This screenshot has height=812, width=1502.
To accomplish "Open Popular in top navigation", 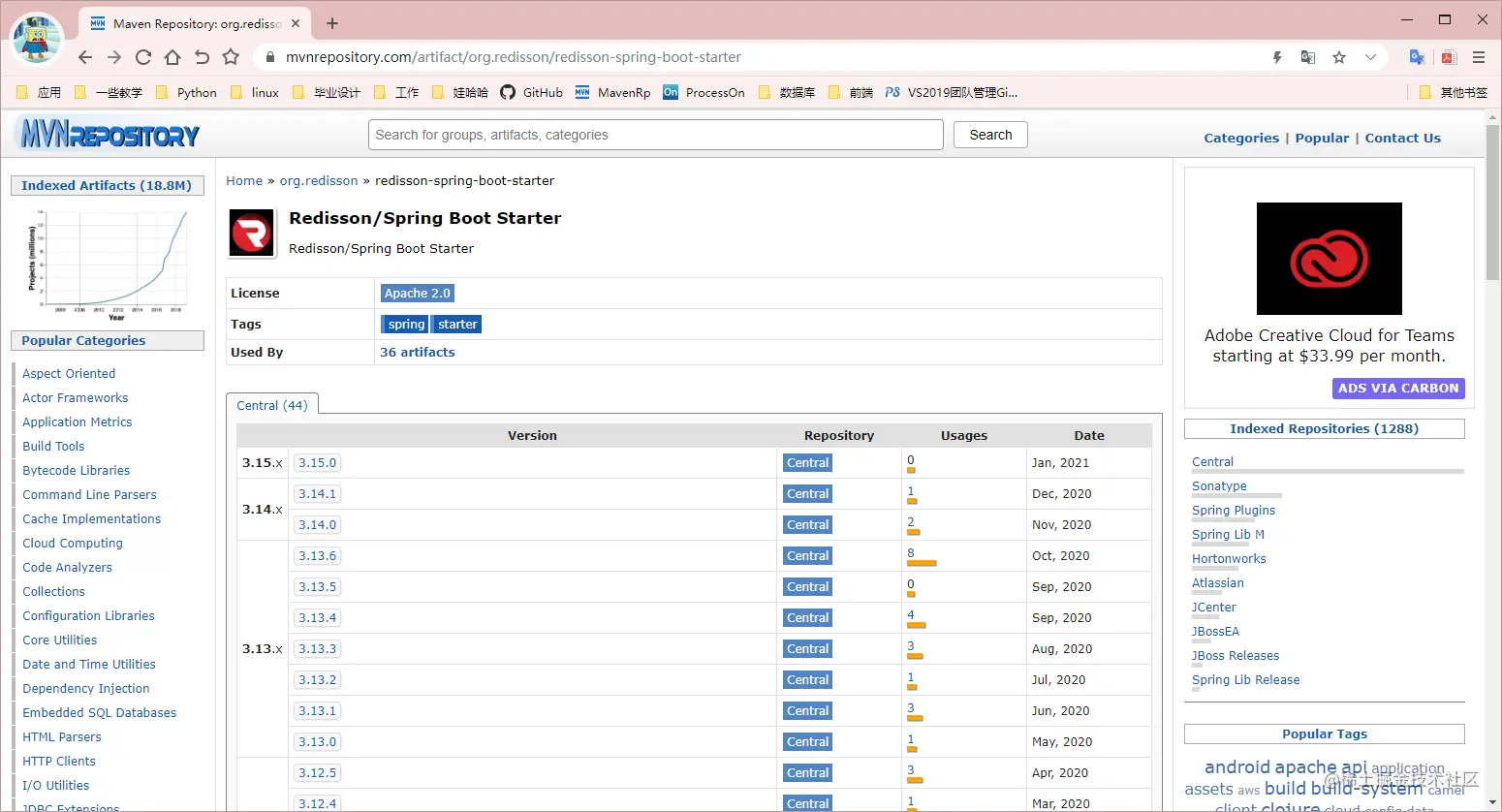I will [x=1322, y=138].
